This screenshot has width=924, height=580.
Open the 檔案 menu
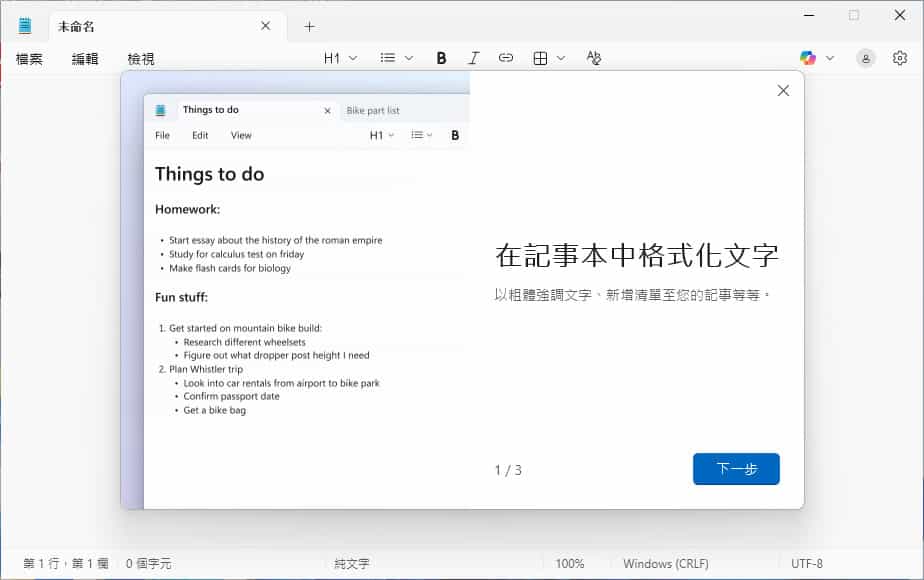(x=29, y=58)
